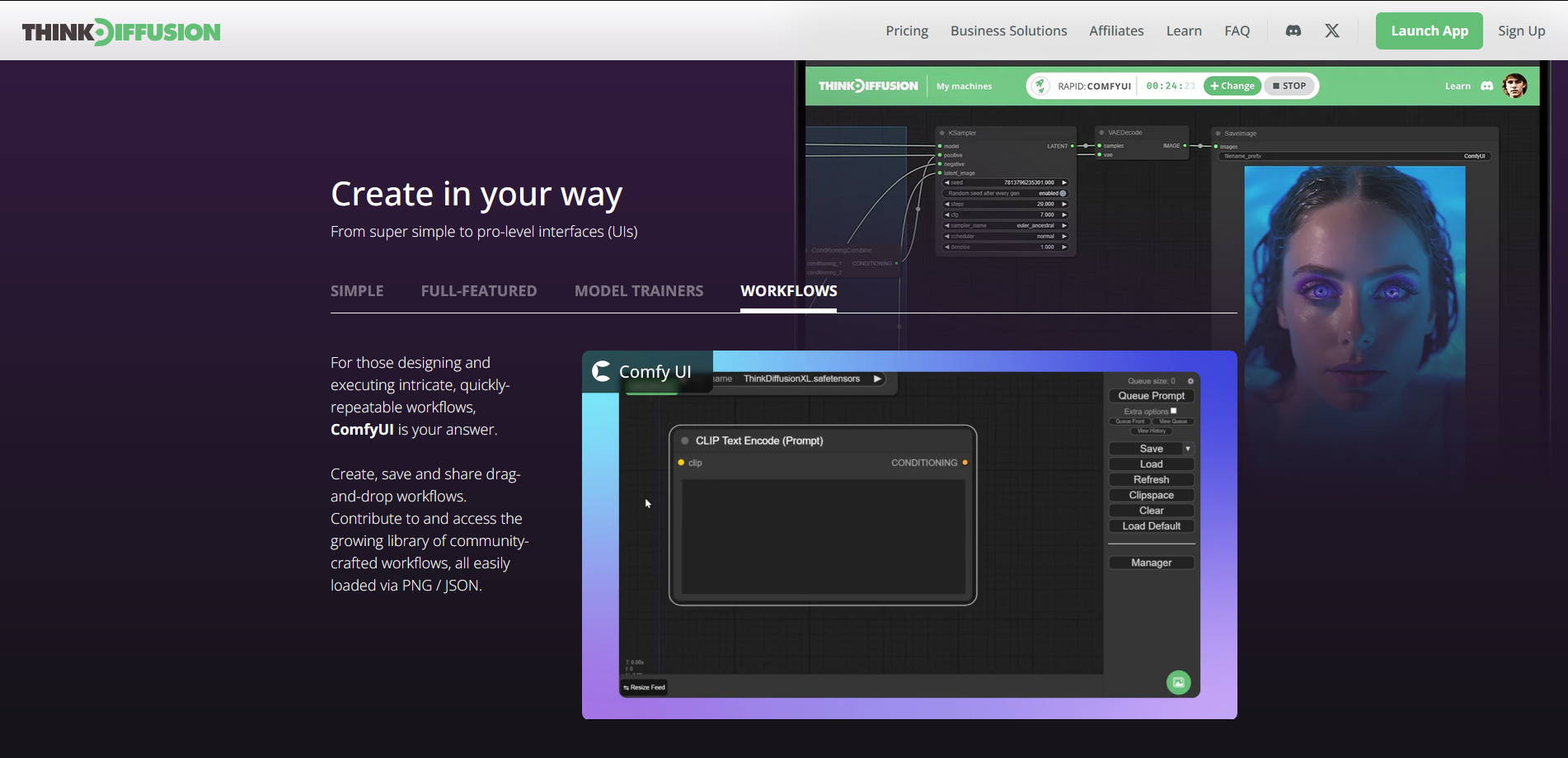Click the Clipspace button
The height and width of the screenshot is (758, 1568).
coord(1151,495)
